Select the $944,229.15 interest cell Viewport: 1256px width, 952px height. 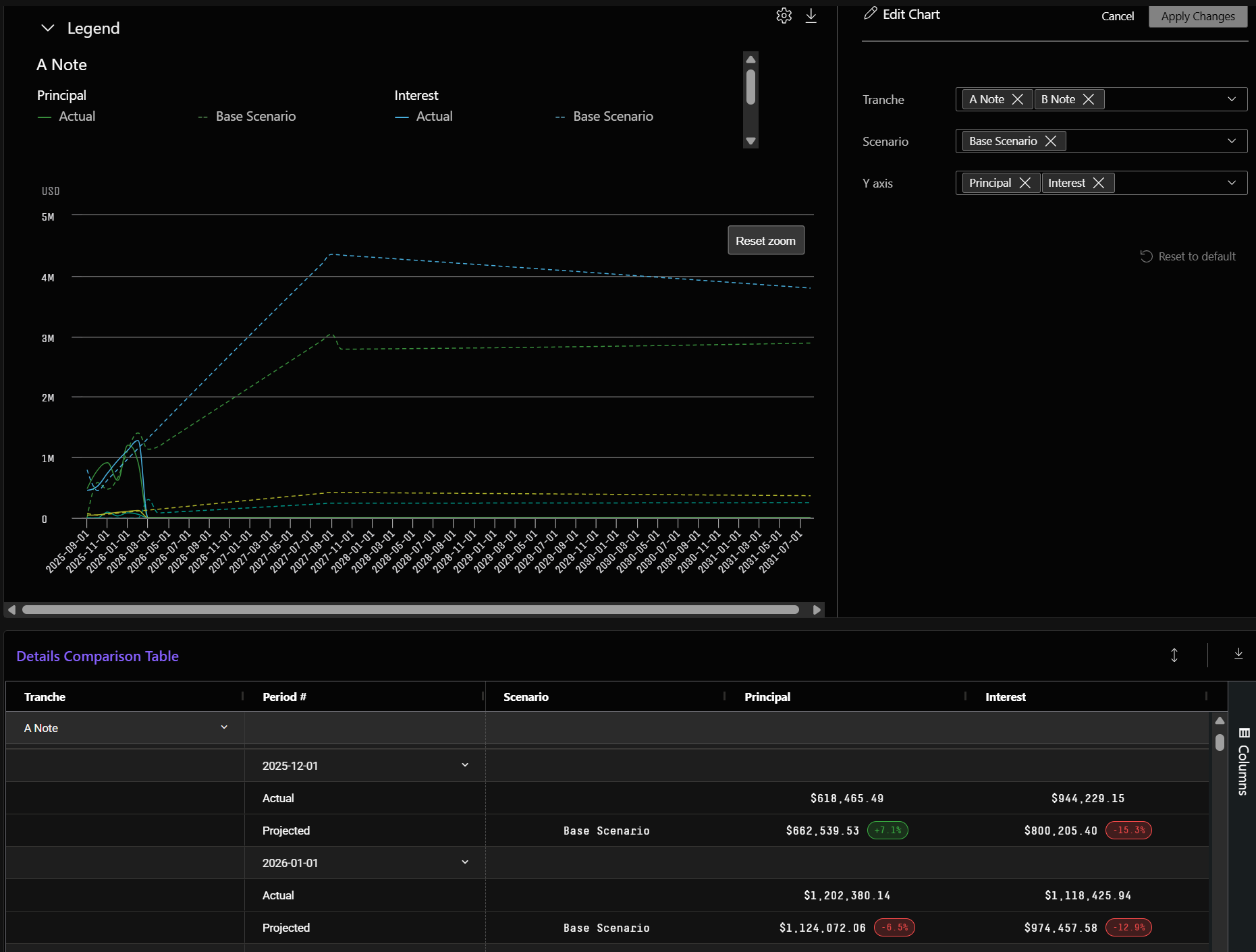coord(1088,798)
